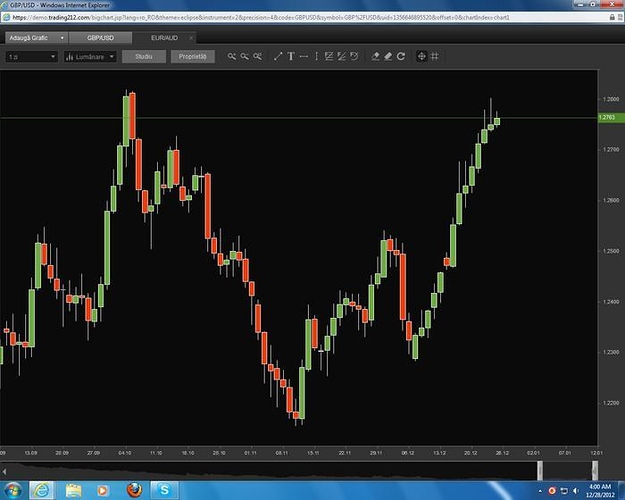Image resolution: width=625 pixels, height=500 pixels.
Task: Click the first of the three square drawing-tool icons
Action: point(329,56)
